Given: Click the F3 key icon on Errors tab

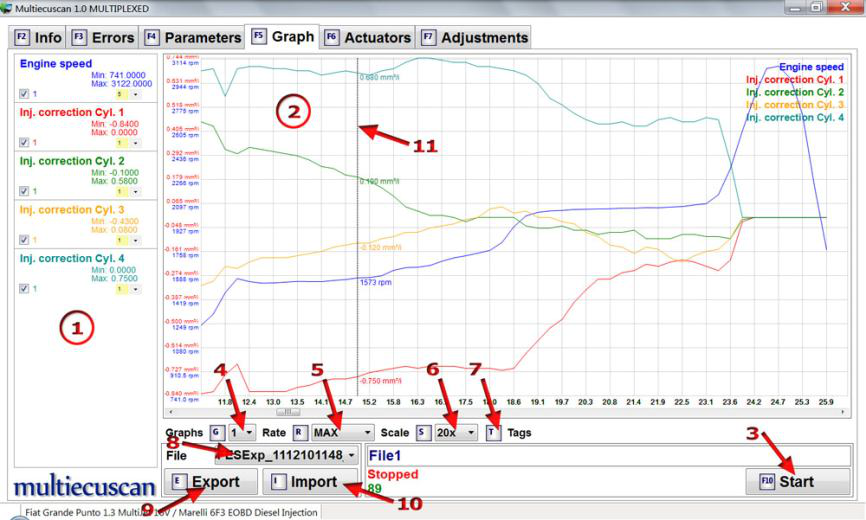Looking at the screenshot, I should pos(80,38).
